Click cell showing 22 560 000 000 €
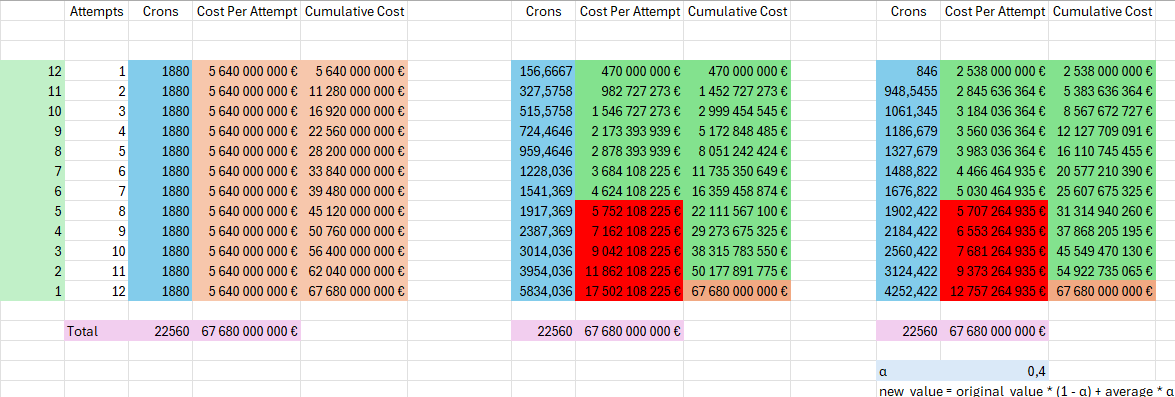Image resolution: width=1175 pixels, height=397 pixels. (354, 131)
